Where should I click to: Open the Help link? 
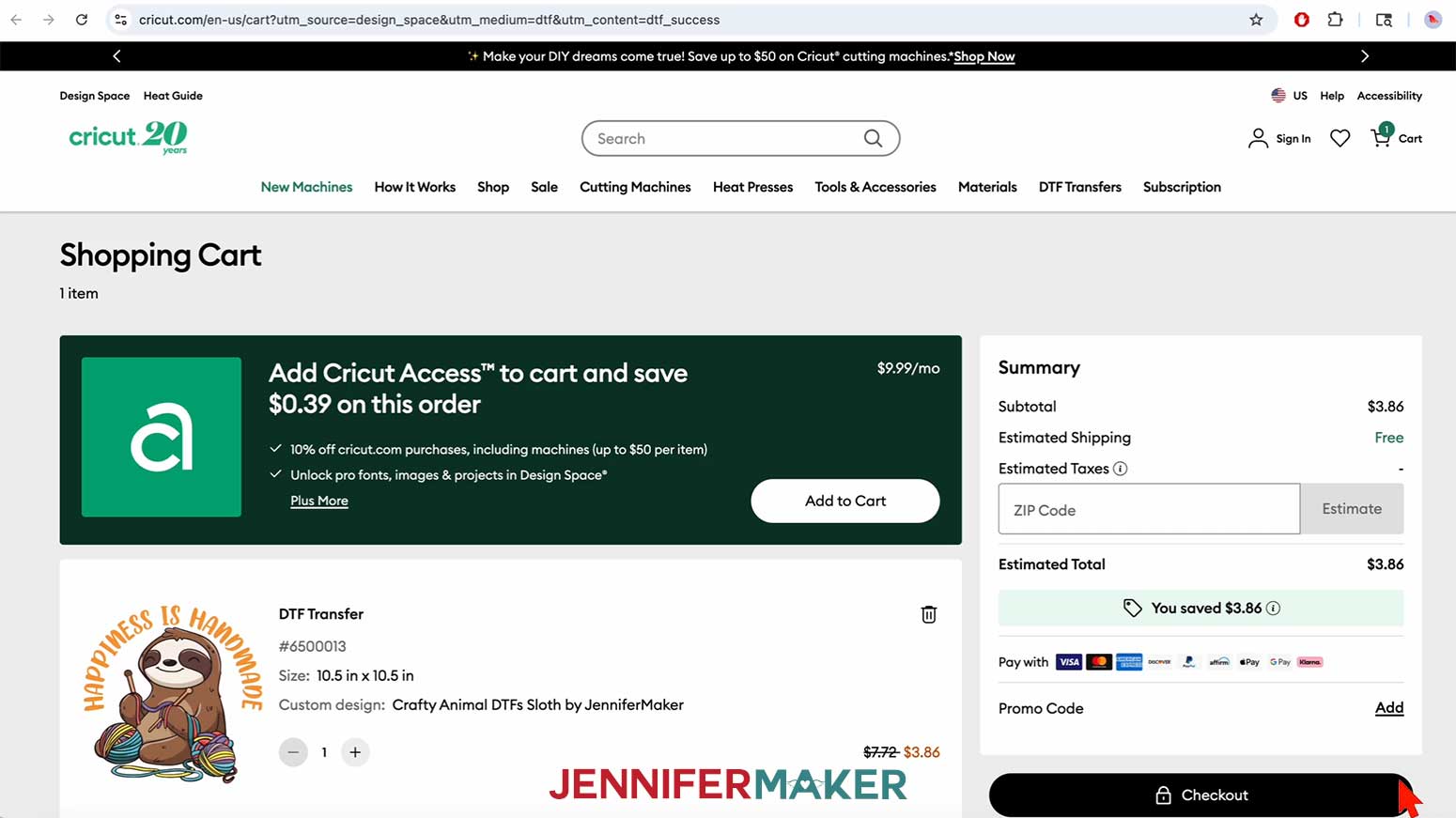coord(1332,96)
